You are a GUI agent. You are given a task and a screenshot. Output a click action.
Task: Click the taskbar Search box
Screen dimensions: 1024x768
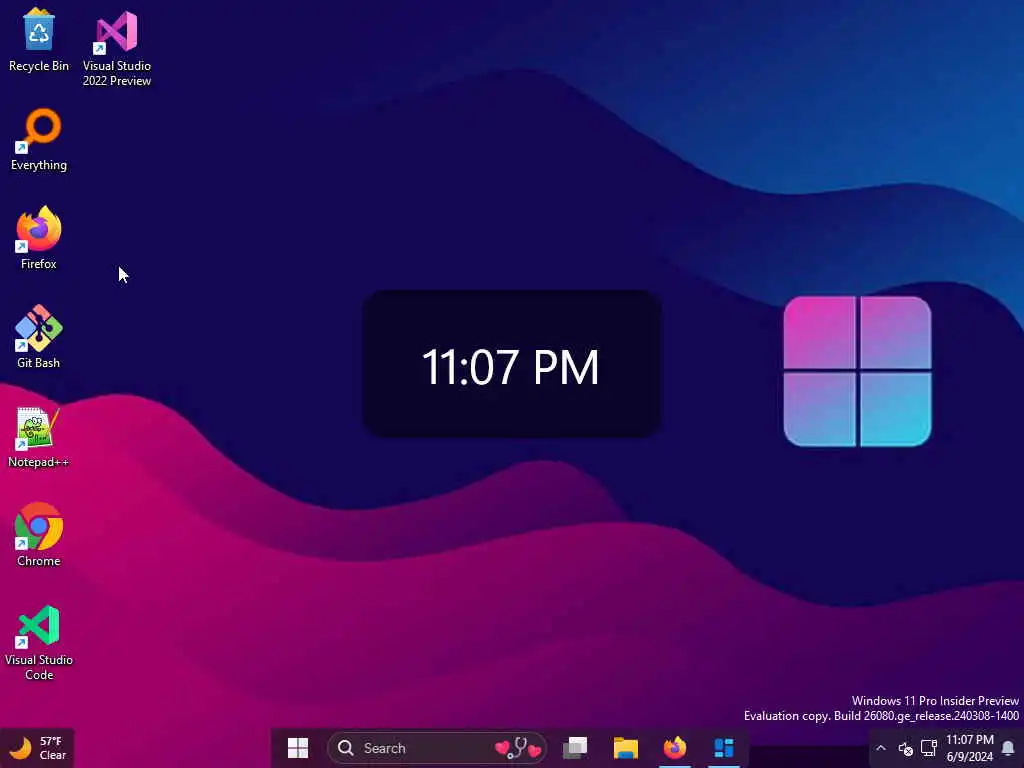(x=436, y=748)
